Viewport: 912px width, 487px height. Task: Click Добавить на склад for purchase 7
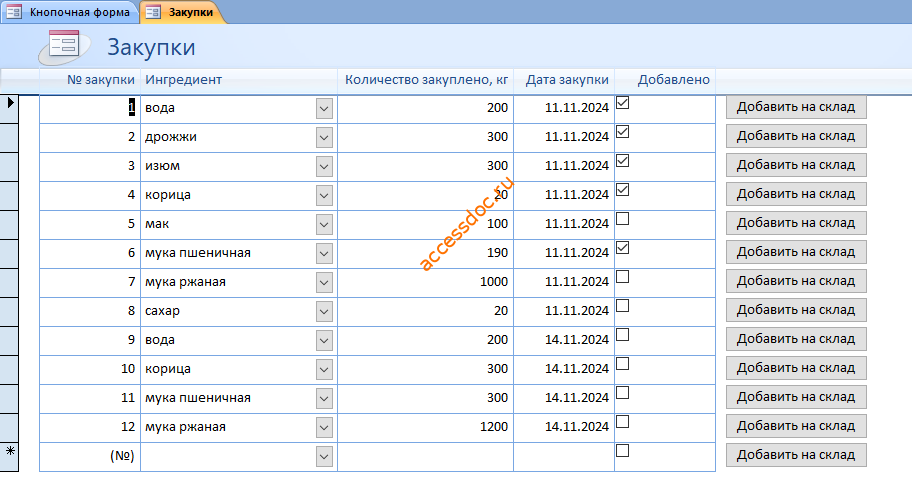[x=796, y=281]
